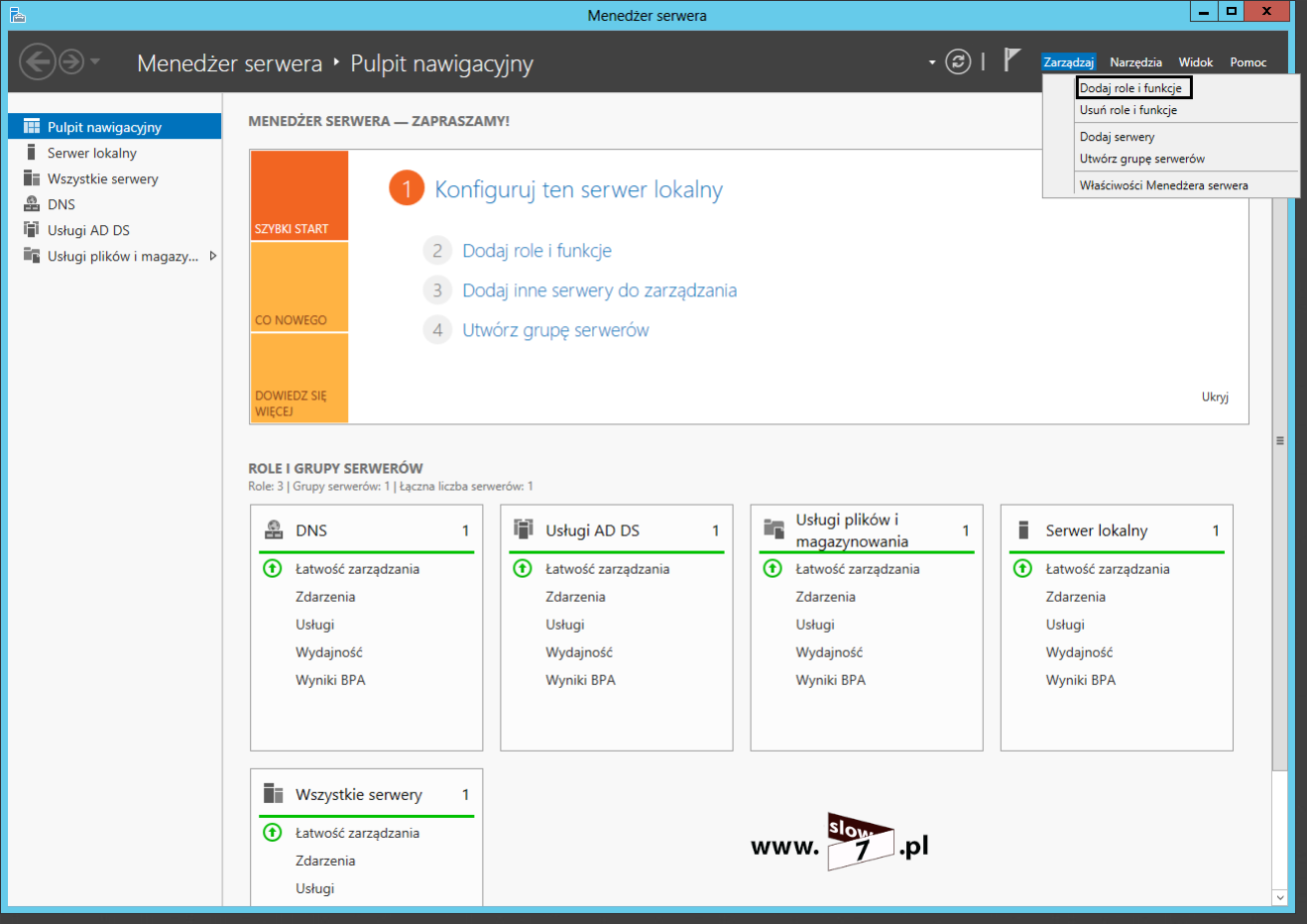Viewport: 1307px width, 924px height.
Task: Click Utwórz grupę serwerów welcome link
Action: [555, 330]
